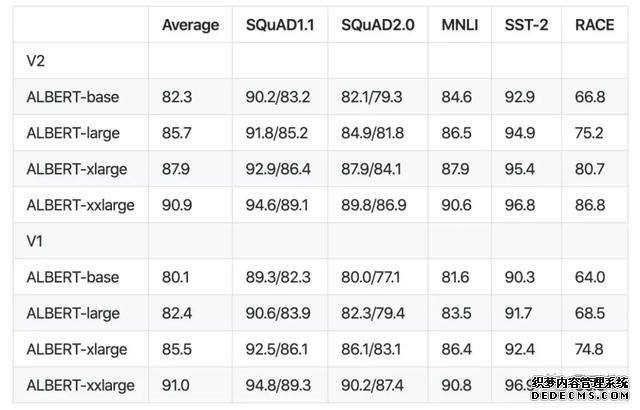
Task: Select the 89.8/86.9 SQuAD2.0 cell
Action: pos(374,205)
